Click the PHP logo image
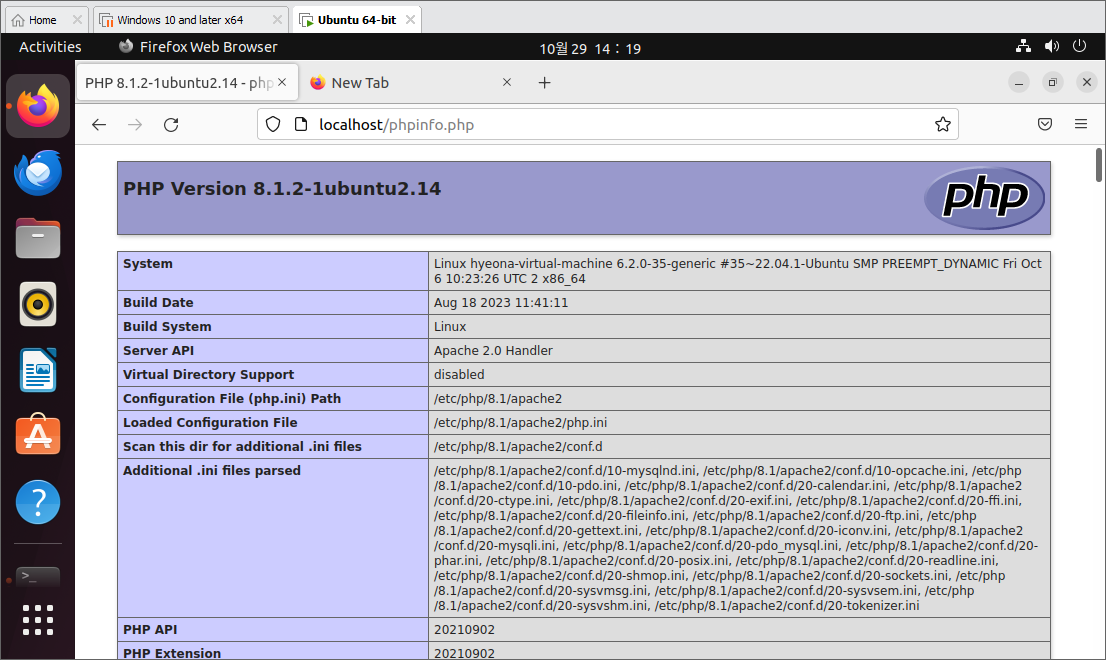Viewport: 1106px width, 660px height. [985, 197]
